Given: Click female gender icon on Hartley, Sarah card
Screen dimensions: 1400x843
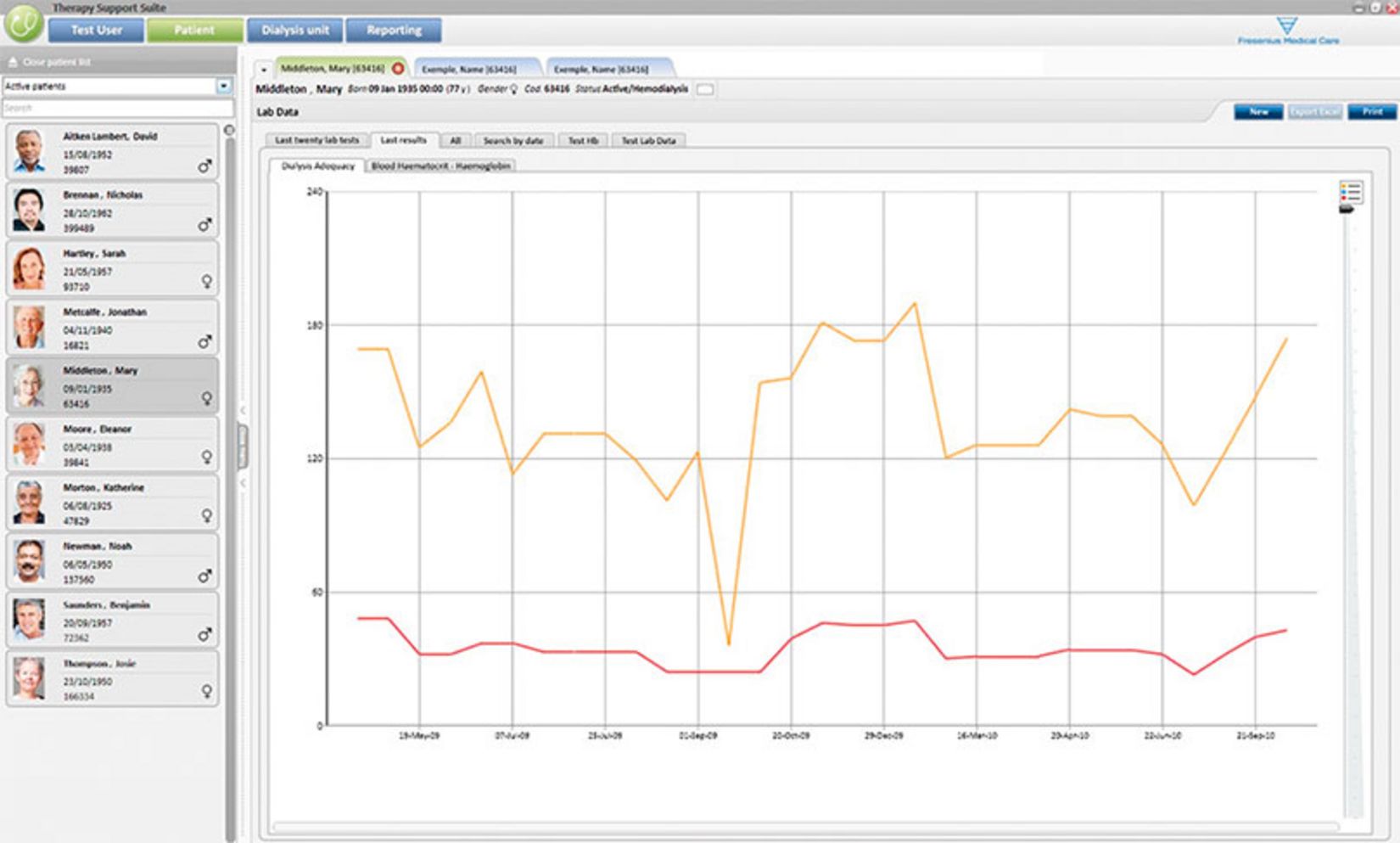Looking at the screenshot, I should click(x=206, y=281).
